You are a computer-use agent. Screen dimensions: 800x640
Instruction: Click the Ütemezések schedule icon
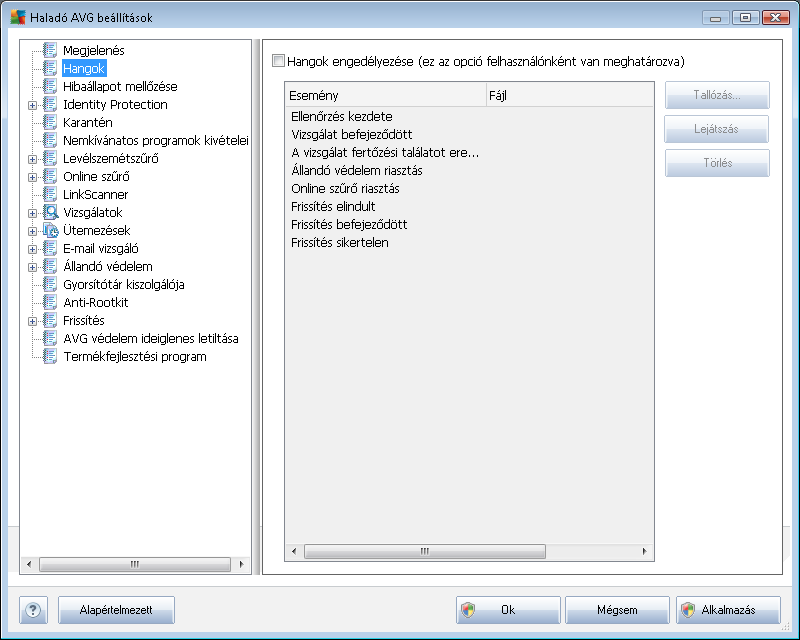[x=51, y=230]
